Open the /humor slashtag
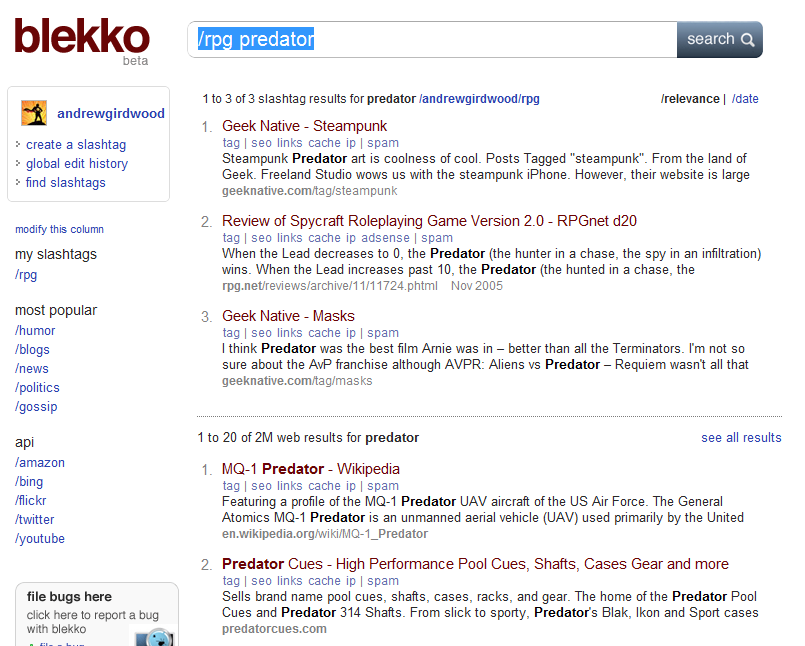 (x=35, y=330)
